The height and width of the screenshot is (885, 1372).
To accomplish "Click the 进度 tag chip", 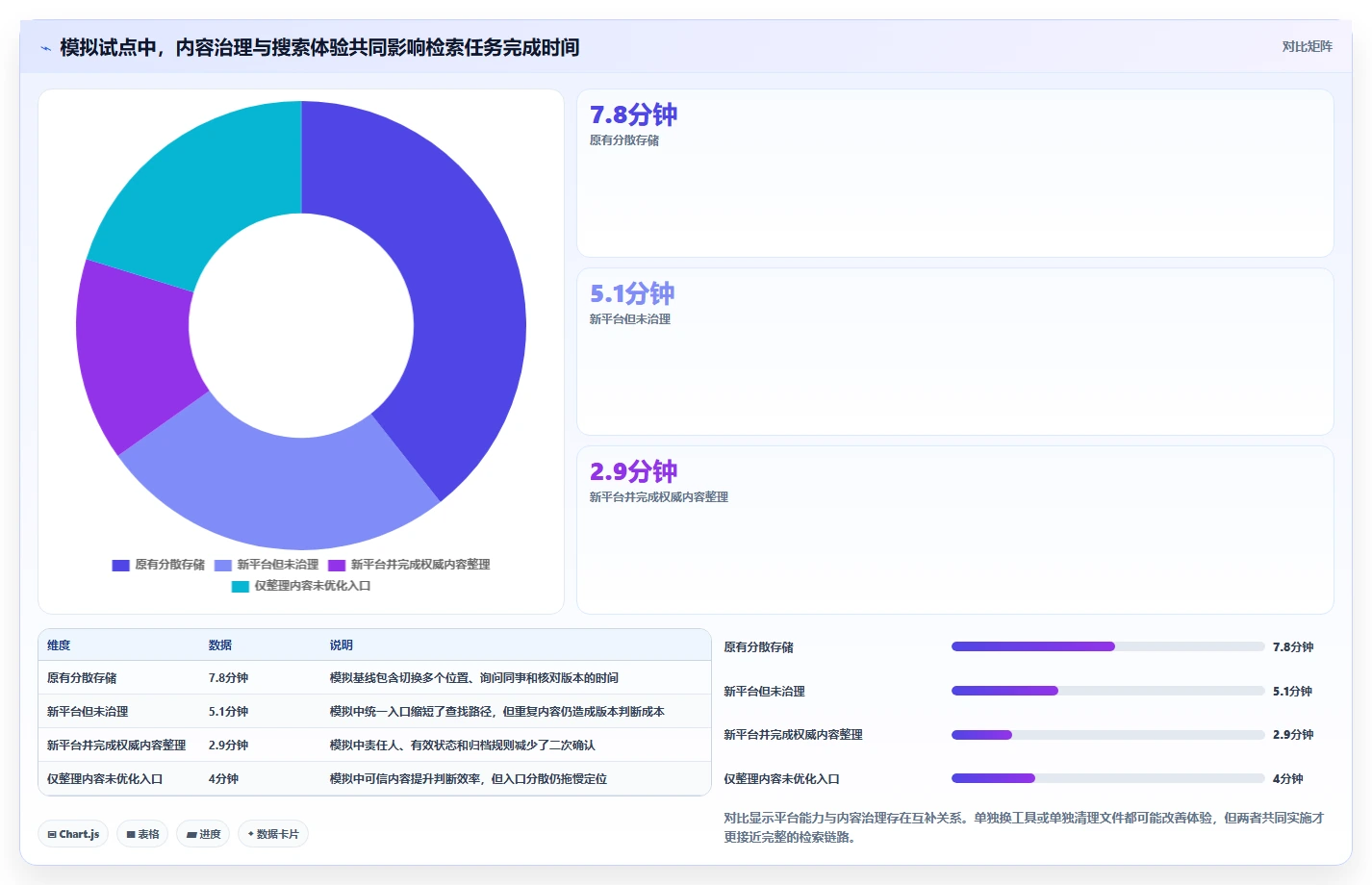I will click(x=203, y=834).
